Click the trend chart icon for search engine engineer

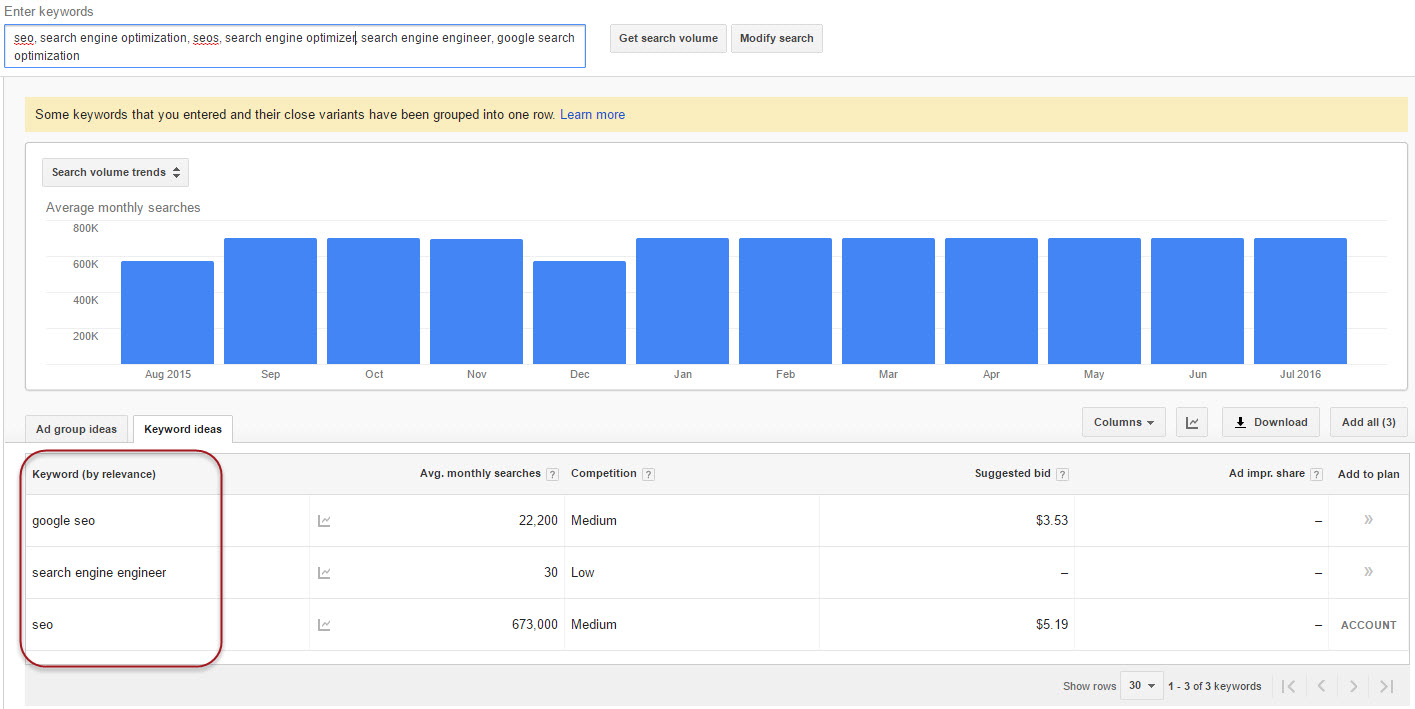click(324, 573)
